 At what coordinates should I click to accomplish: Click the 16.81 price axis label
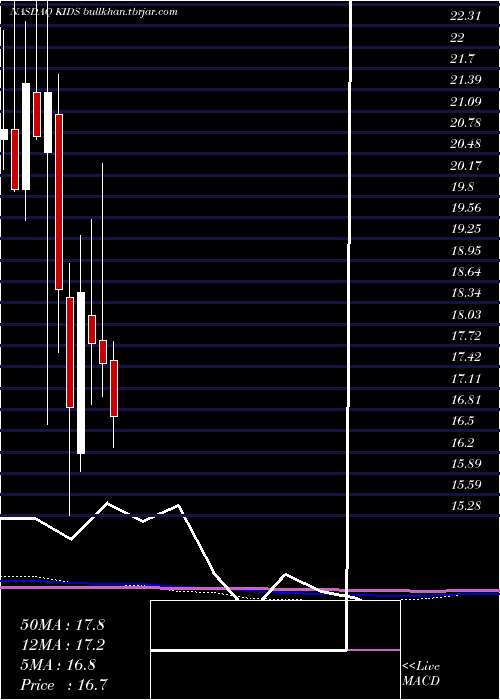tap(466, 400)
